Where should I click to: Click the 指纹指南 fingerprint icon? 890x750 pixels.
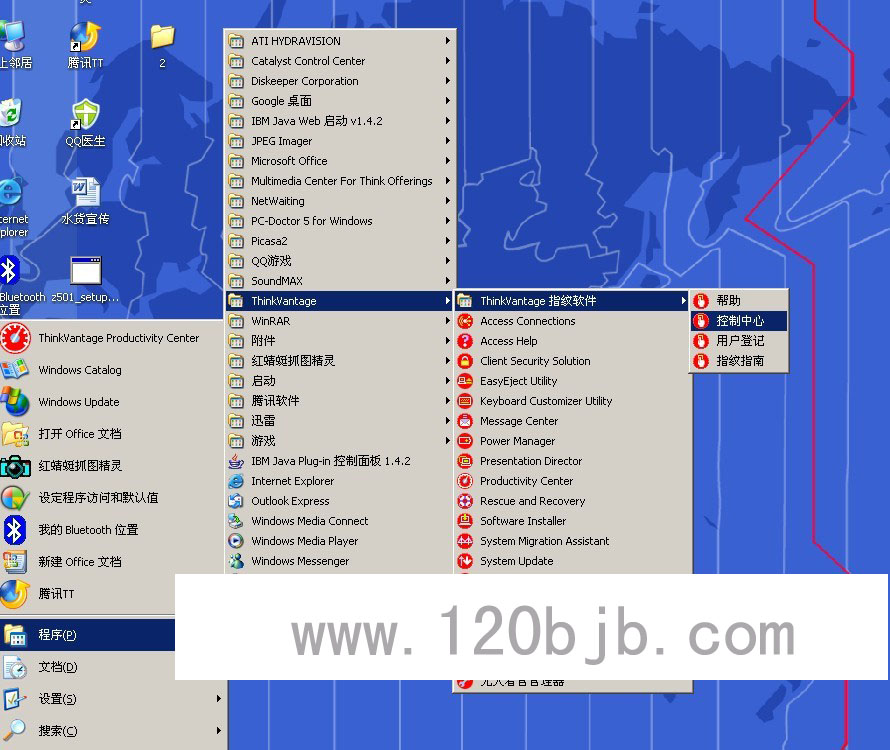point(701,361)
